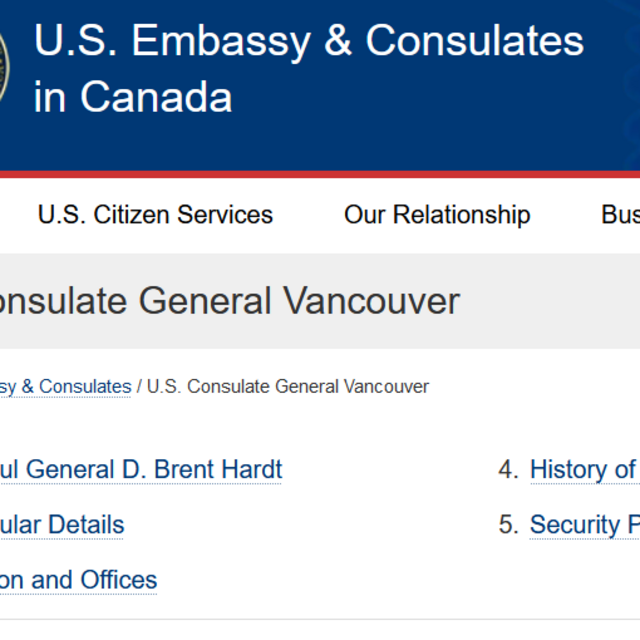
Task: Open the Consul General D. Brent Hardt link
Action: pos(141,469)
